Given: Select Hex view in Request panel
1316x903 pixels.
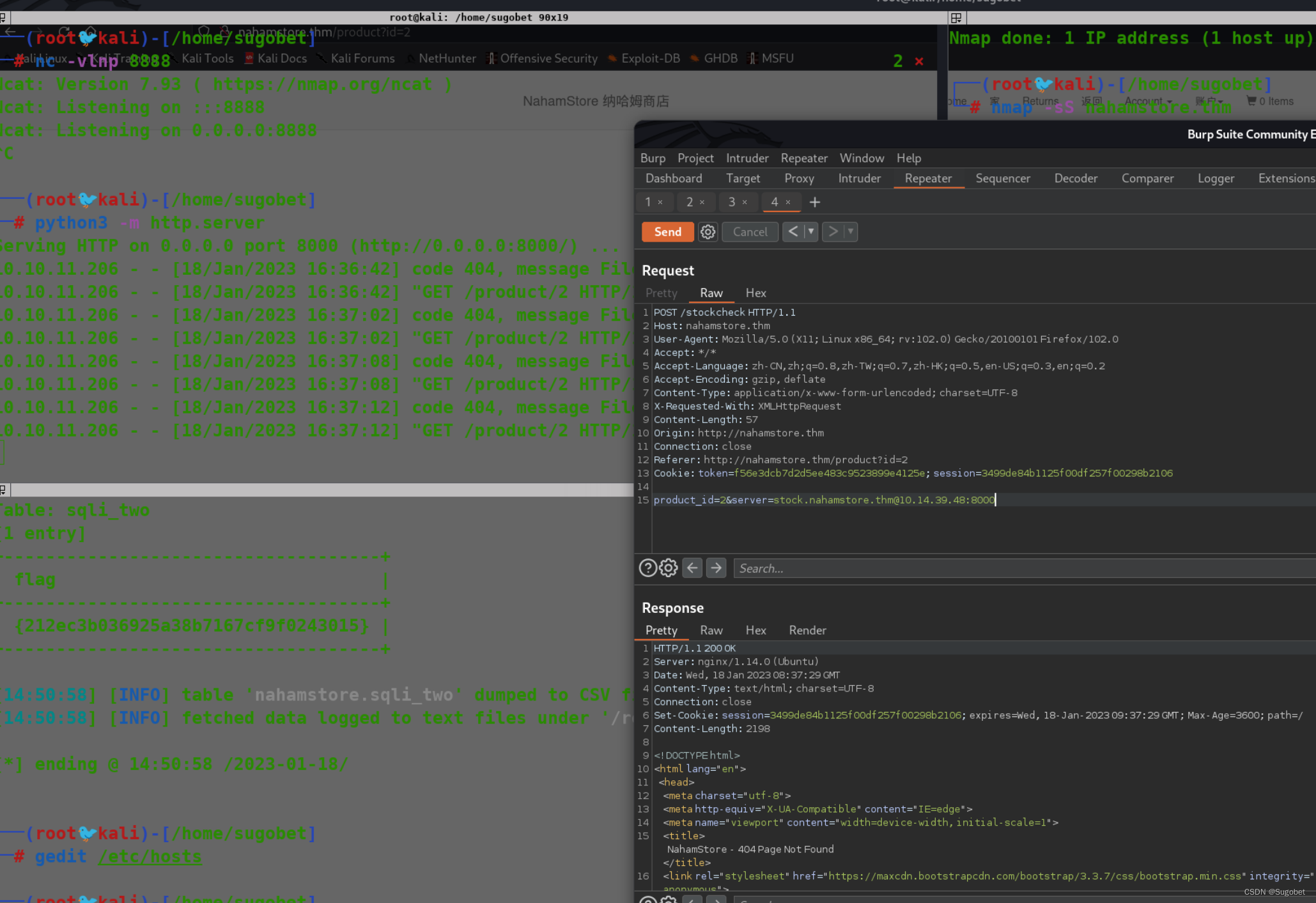Looking at the screenshot, I should tap(755, 293).
